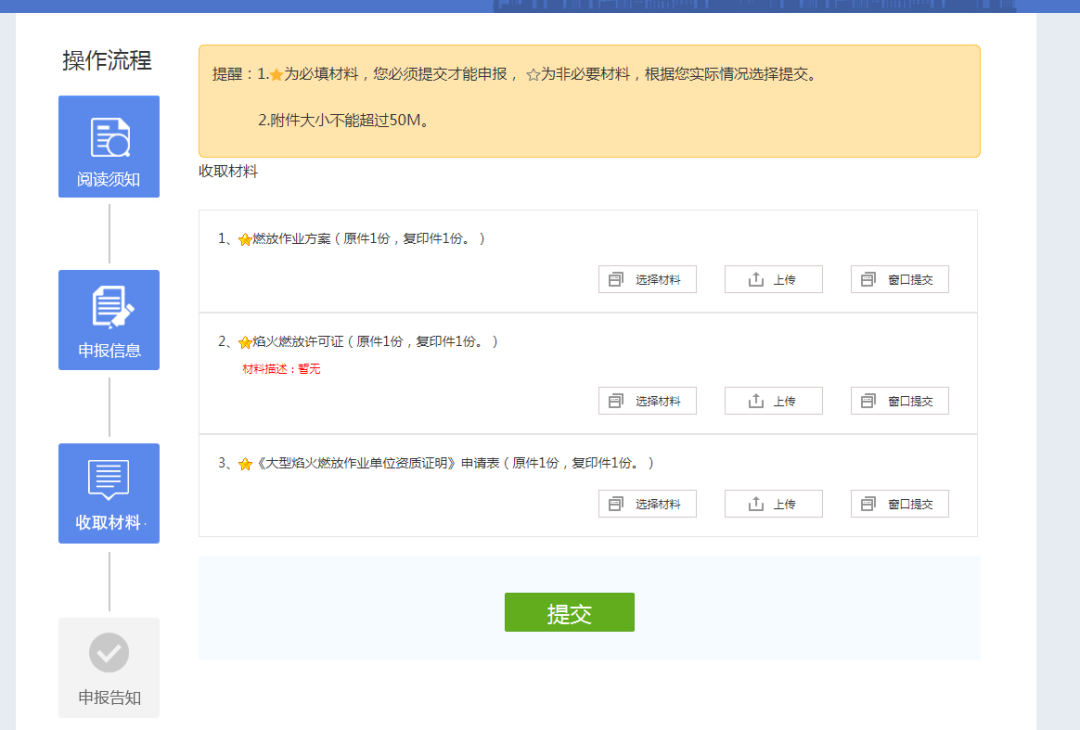Click 选择材料 for 焰火燃放许可证
This screenshot has height=730, width=1080.
click(647, 401)
